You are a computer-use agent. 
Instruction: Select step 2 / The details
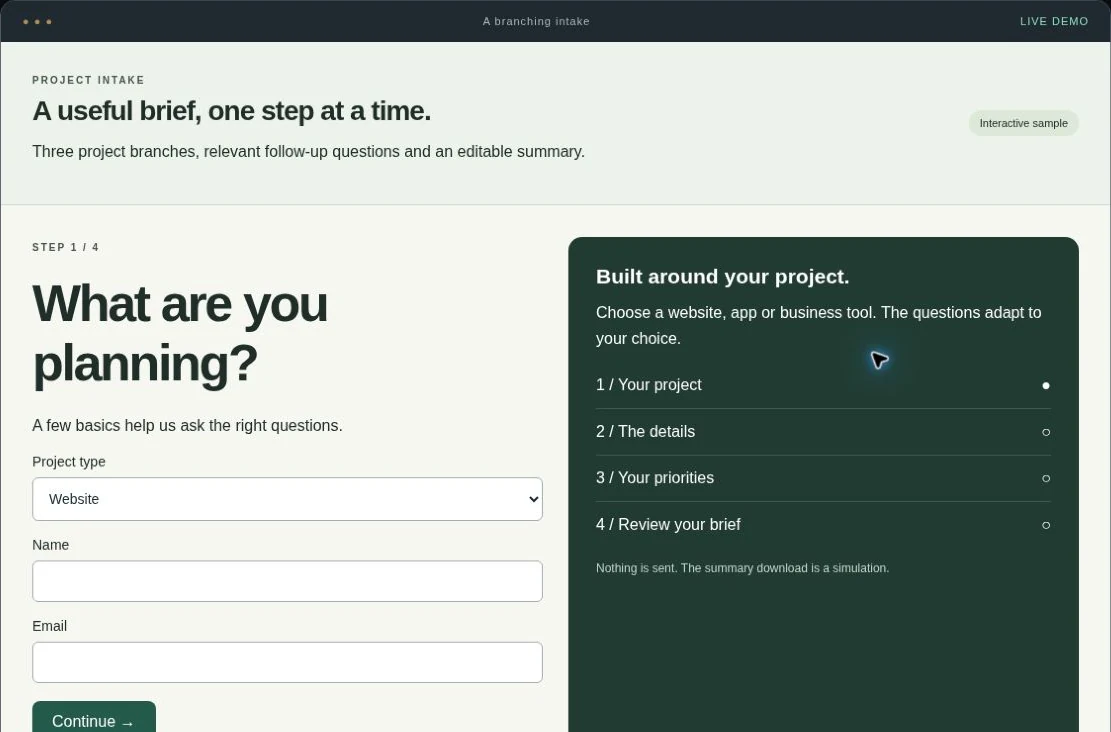tap(823, 432)
